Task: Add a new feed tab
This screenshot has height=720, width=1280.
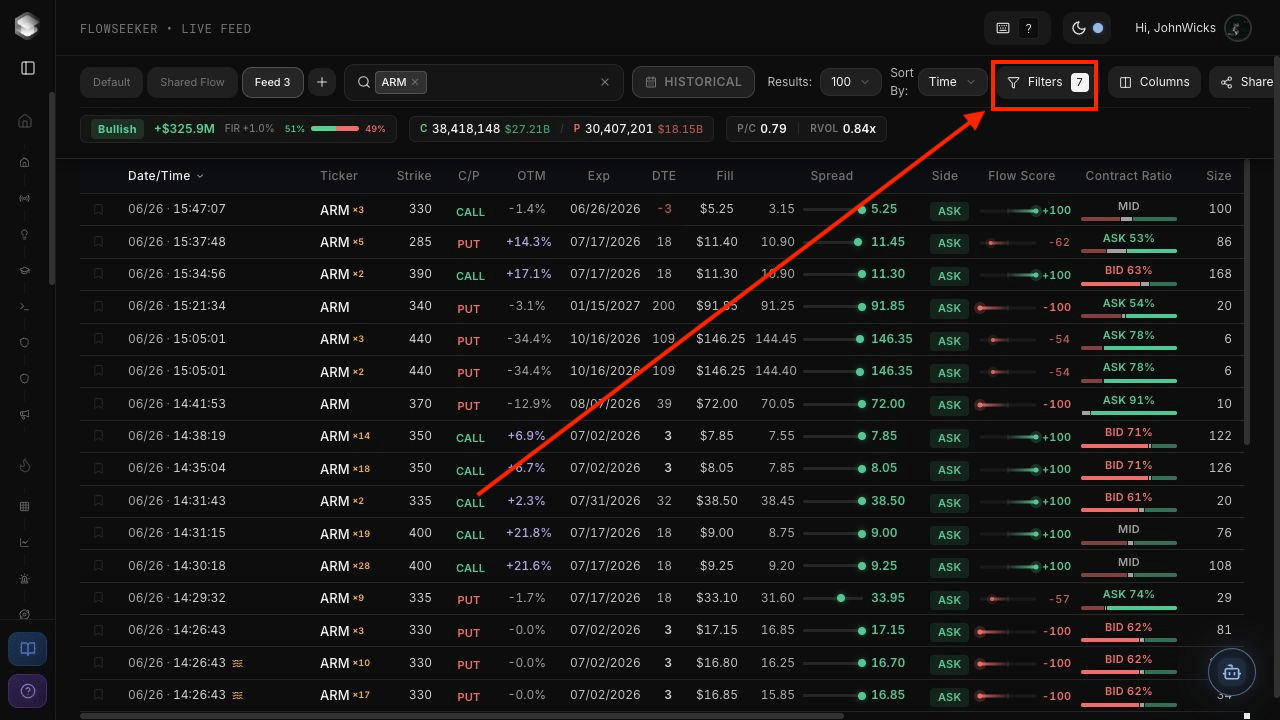Action: click(322, 82)
